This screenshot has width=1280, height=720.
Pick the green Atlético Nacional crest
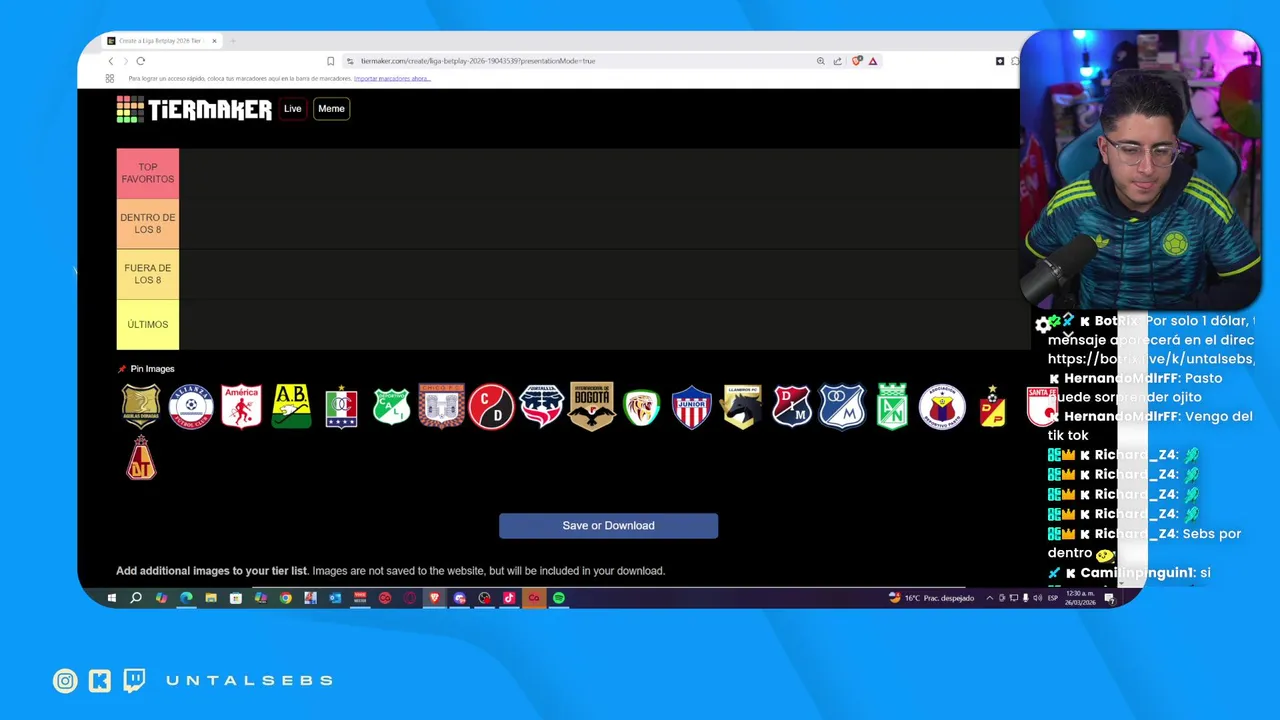coord(892,407)
